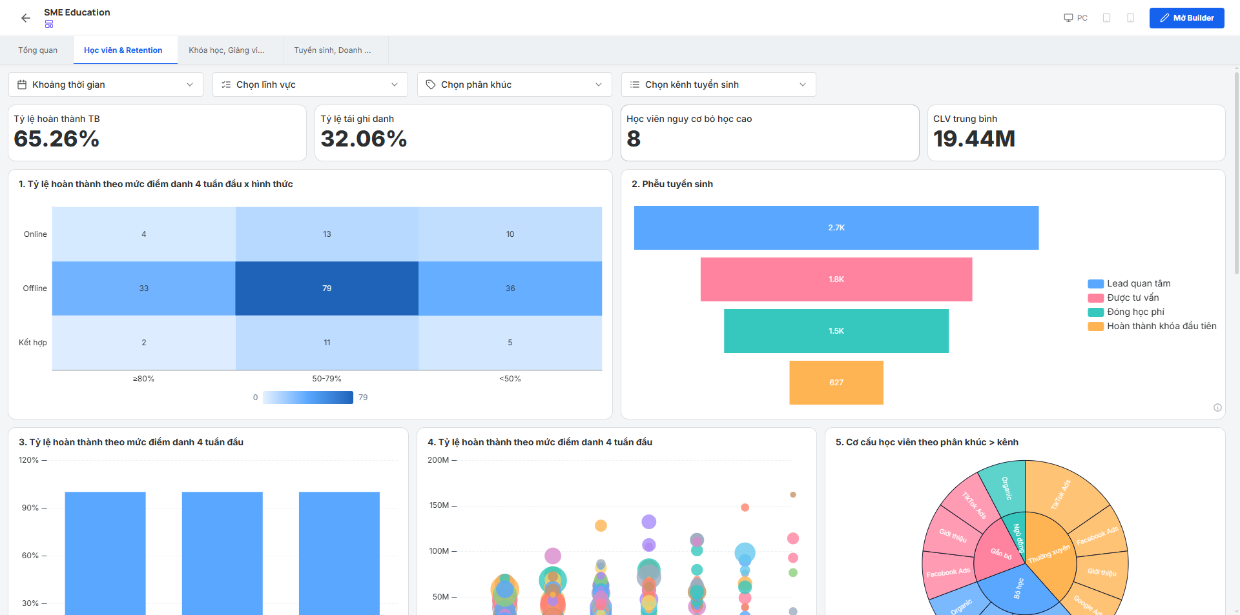
Task: Select the Học viên & Retention tab
Action: (124, 50)
